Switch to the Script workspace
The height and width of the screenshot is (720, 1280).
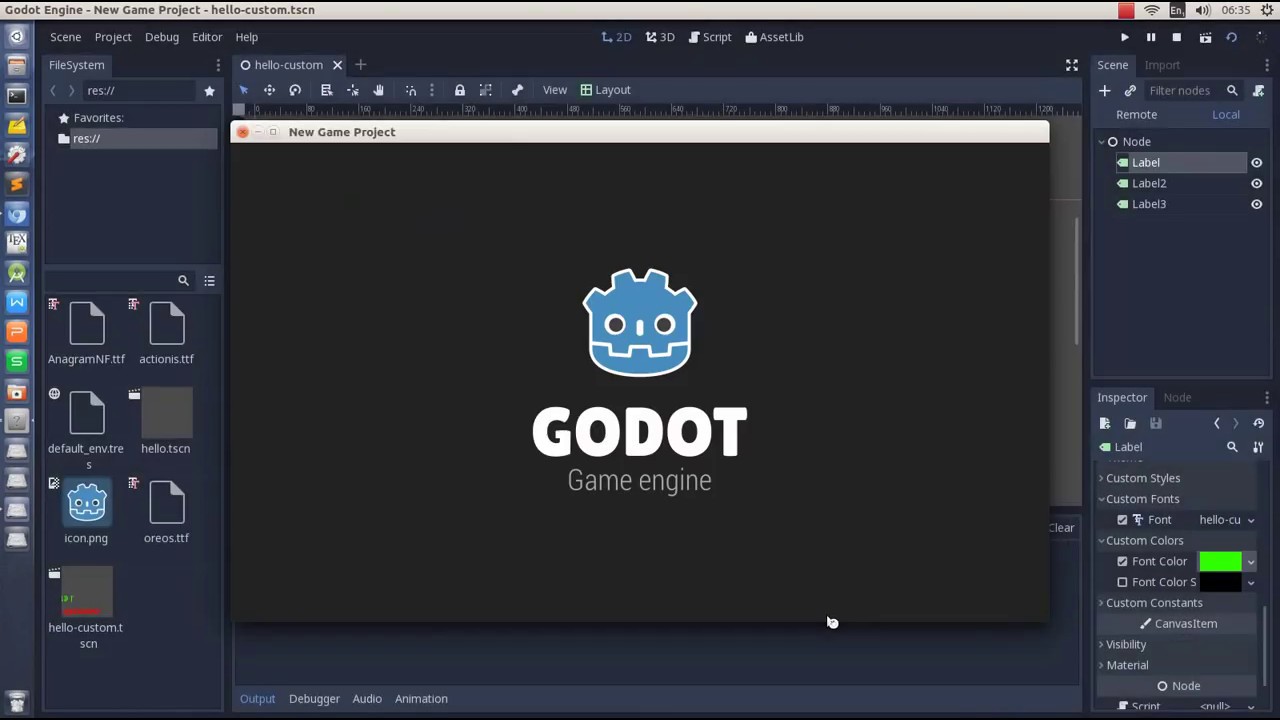[x=709, y=37]
